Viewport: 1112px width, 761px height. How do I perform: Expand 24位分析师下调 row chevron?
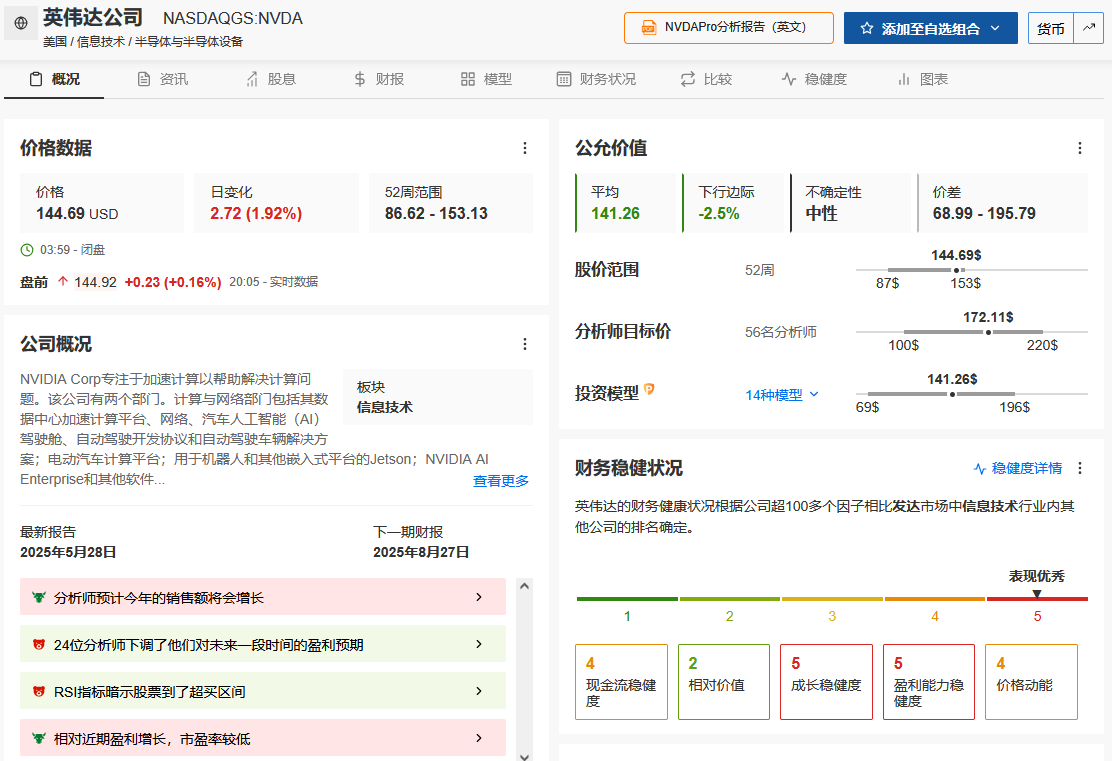pyautogui.click(x=479, y=644)
